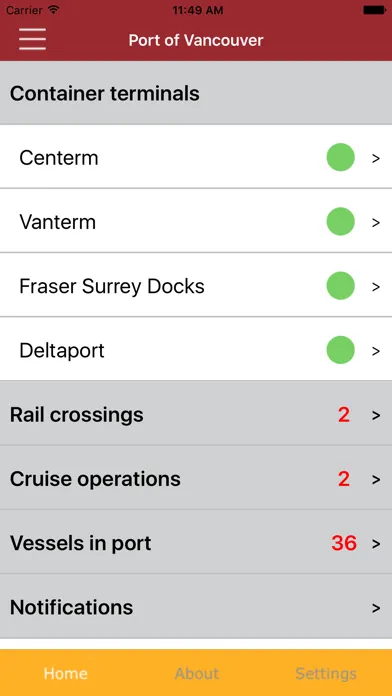Tap the Wi-Fi icon in status bar
Image resolution: width=392 pixels, height=696 pixels.
coord(54,10)
